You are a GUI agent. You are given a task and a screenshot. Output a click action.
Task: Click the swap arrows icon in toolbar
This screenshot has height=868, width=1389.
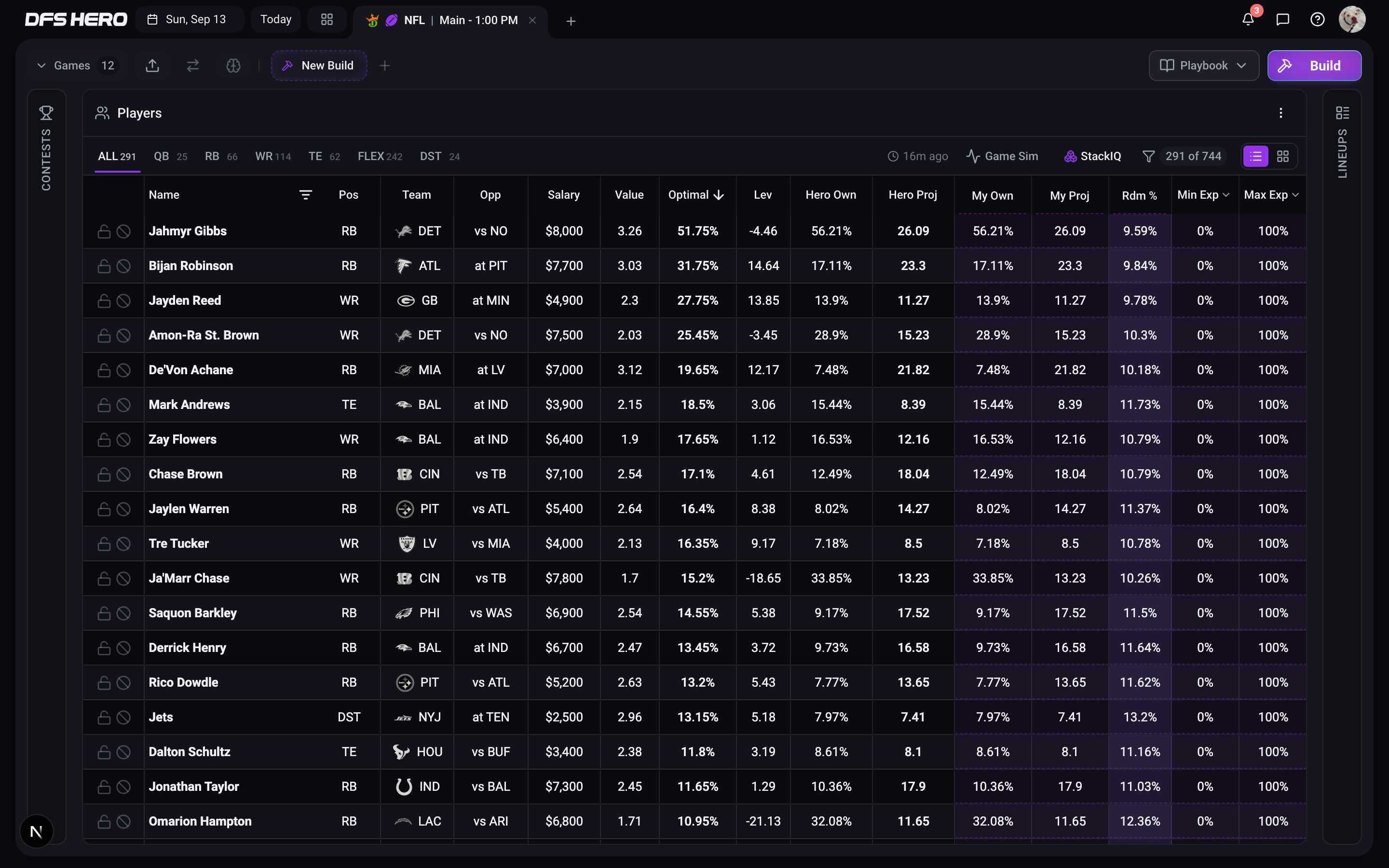[193, 66]
